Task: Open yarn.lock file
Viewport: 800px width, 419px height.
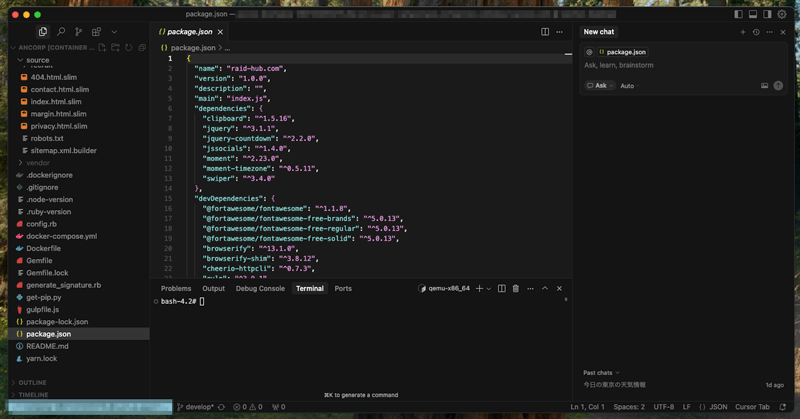Action: tap(41, 358)
